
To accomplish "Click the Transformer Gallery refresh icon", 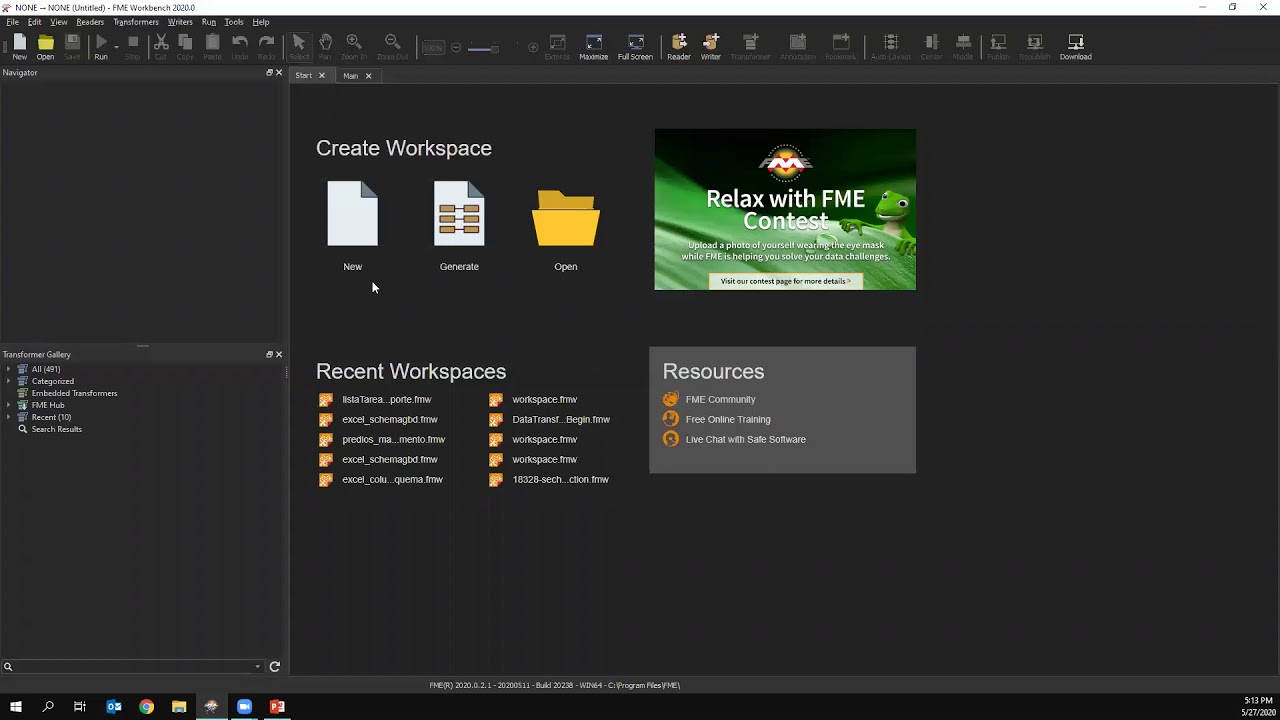I will (275, 667).
